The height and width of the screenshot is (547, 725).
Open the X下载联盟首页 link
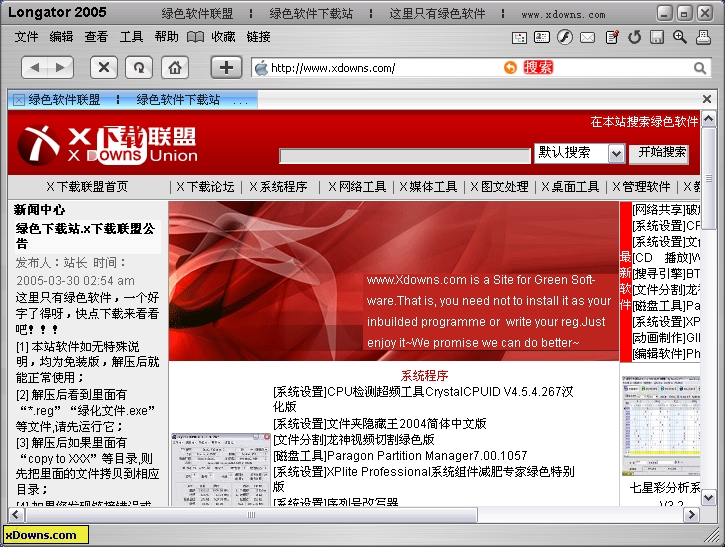point(87,187)
